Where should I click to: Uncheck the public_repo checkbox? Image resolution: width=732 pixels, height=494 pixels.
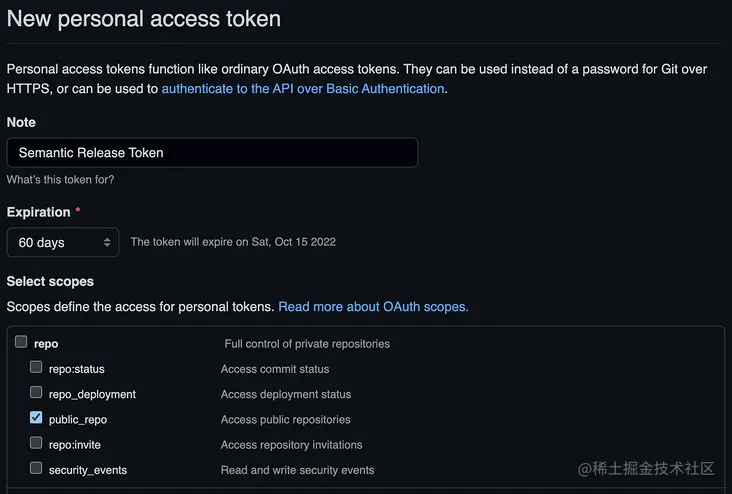tap(36, 418)
